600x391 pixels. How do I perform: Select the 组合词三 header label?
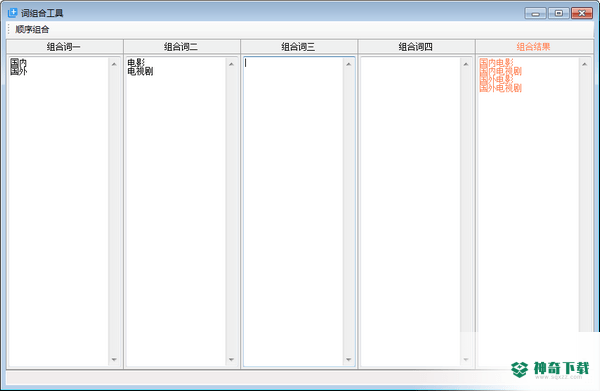point(298,47)
